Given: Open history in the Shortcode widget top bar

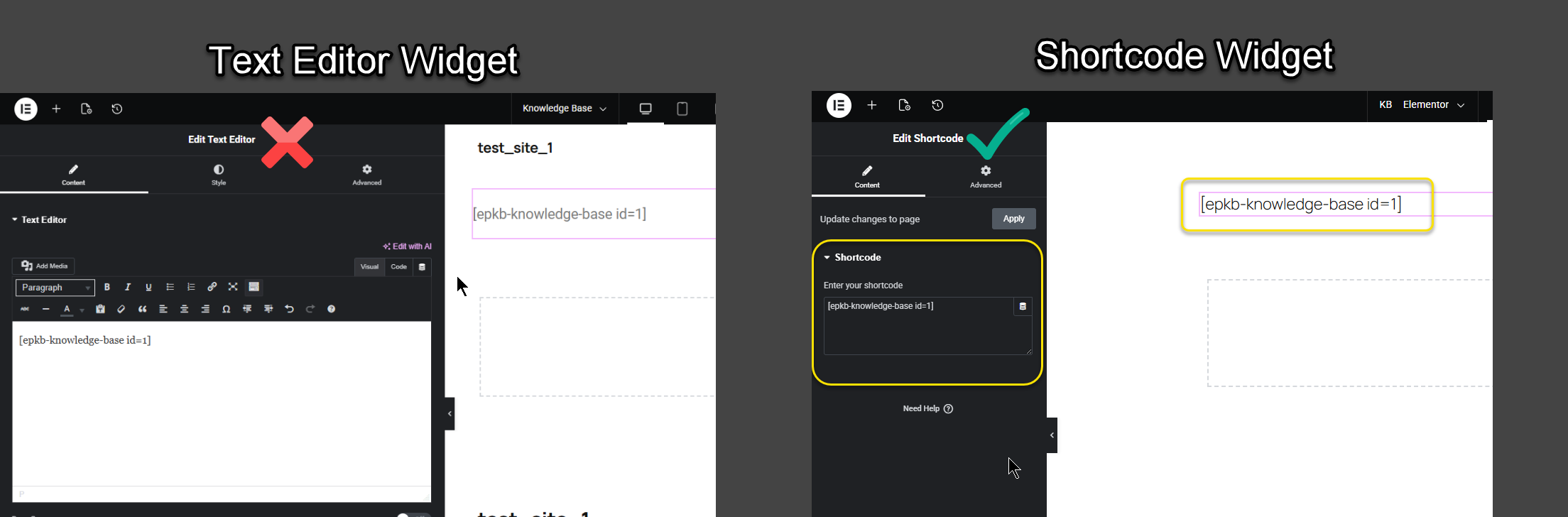Looking at the screenshot, I should (937, 105).
